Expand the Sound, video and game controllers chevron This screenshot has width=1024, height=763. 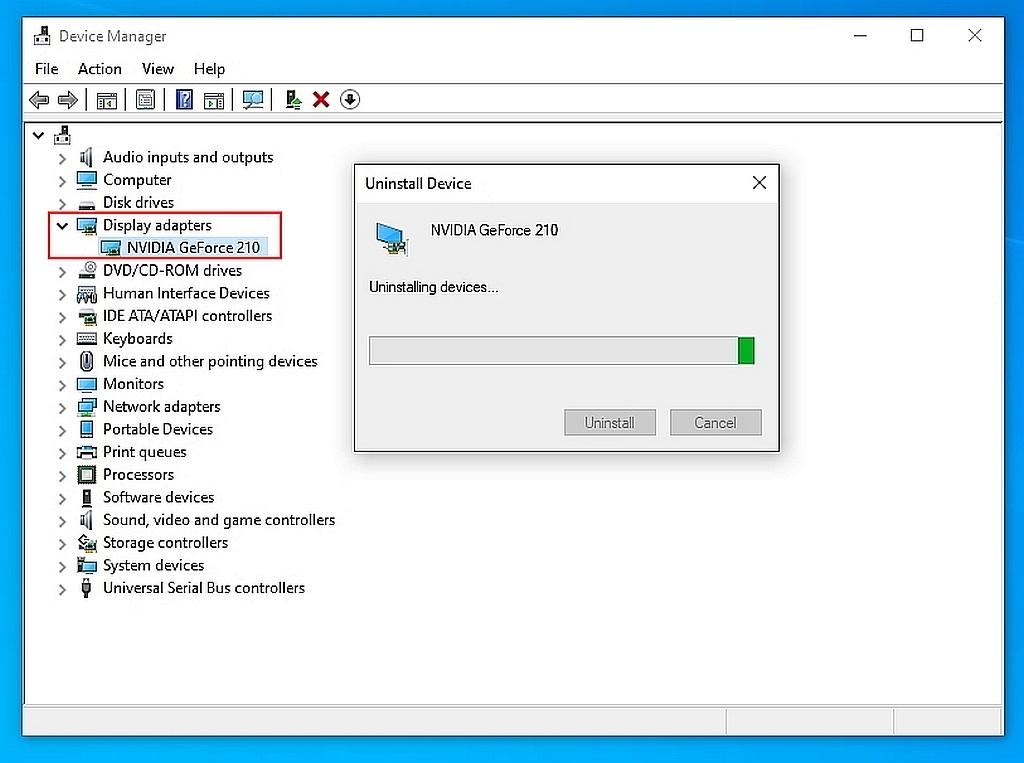[62, 521]
